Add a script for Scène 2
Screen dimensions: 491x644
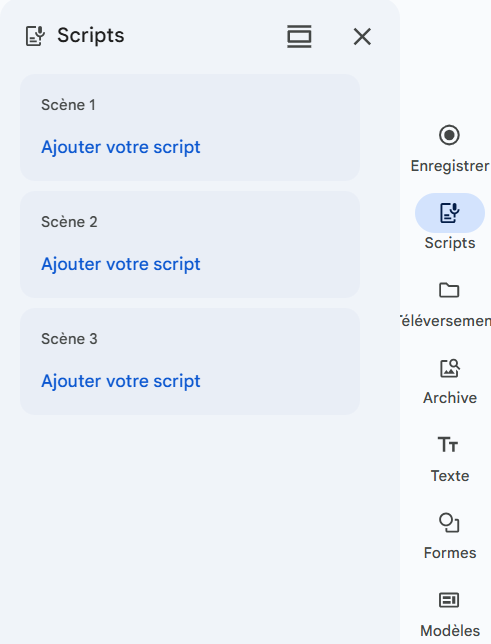121,264
